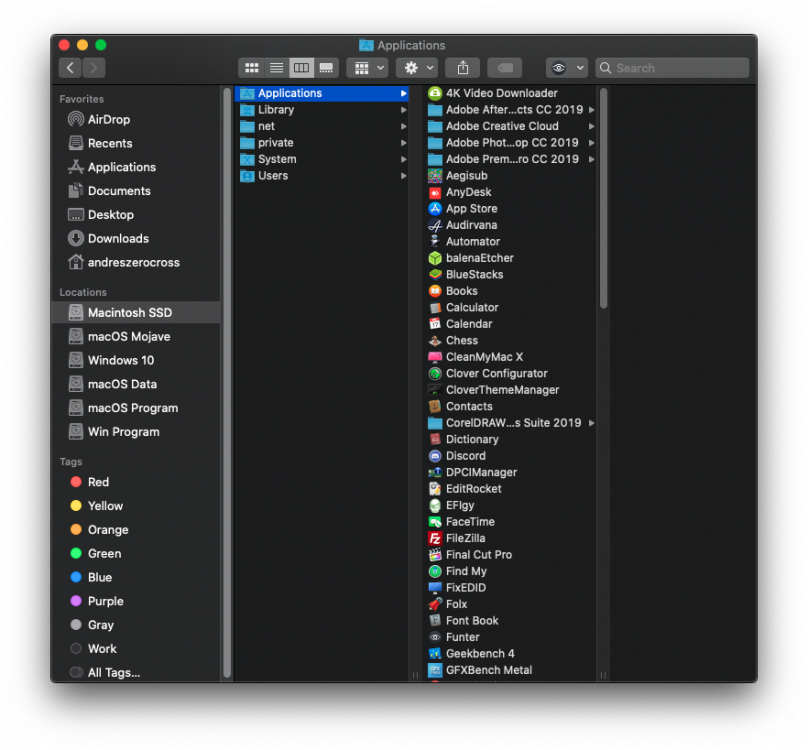Open the Quick Look eye dropdown

tap(566, 68)
